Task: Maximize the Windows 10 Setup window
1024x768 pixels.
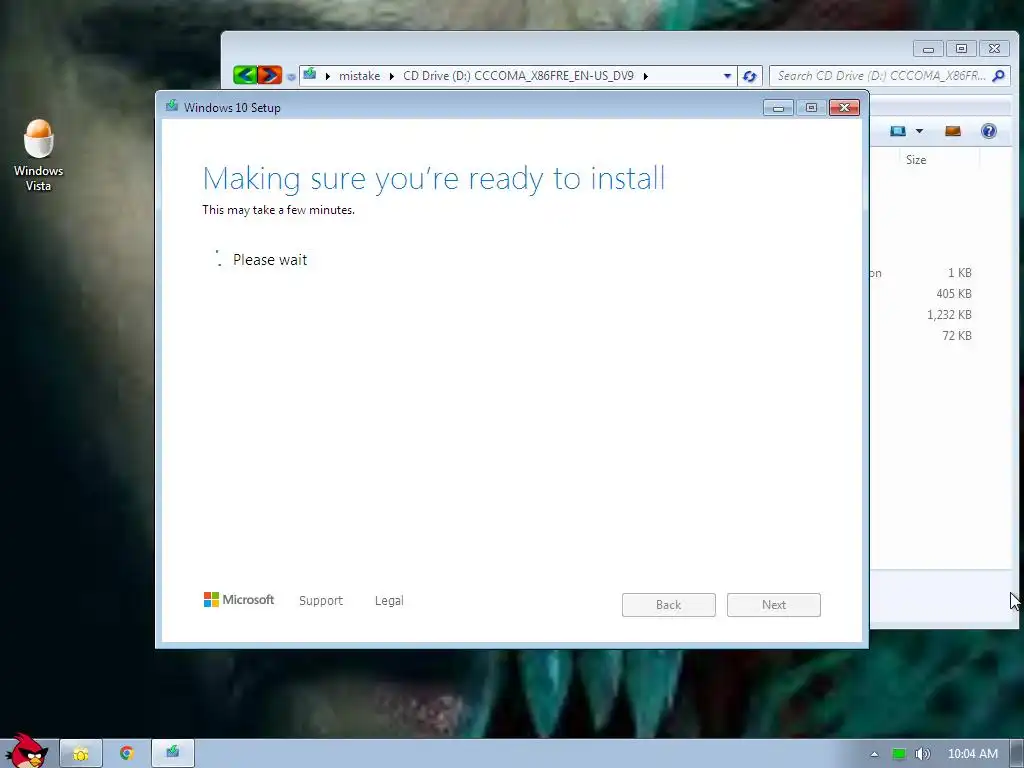Action: pyautogui.click(x=811, y=108)
